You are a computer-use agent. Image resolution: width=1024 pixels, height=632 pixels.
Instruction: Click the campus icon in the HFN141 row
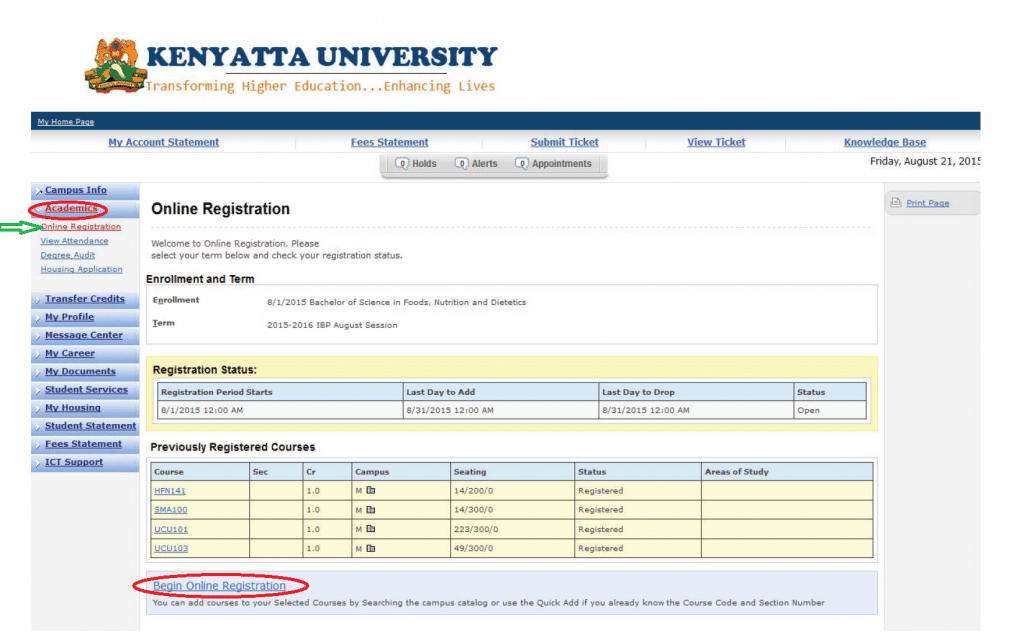click(370, 491)
